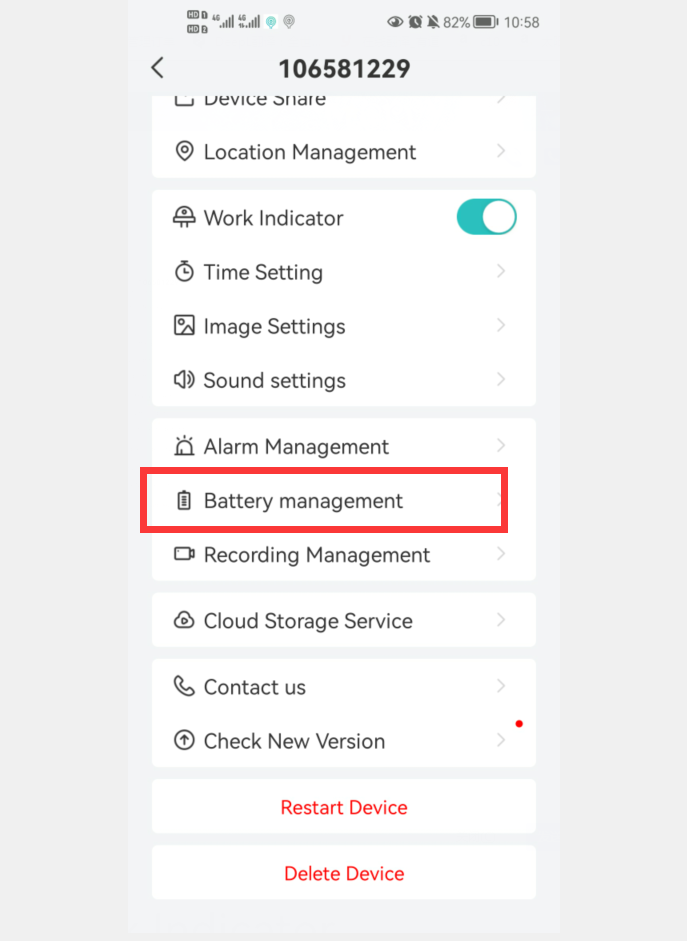Click the Sound settings speaker icon
Screen dimensions: 687x941
[x=184, y=379]
